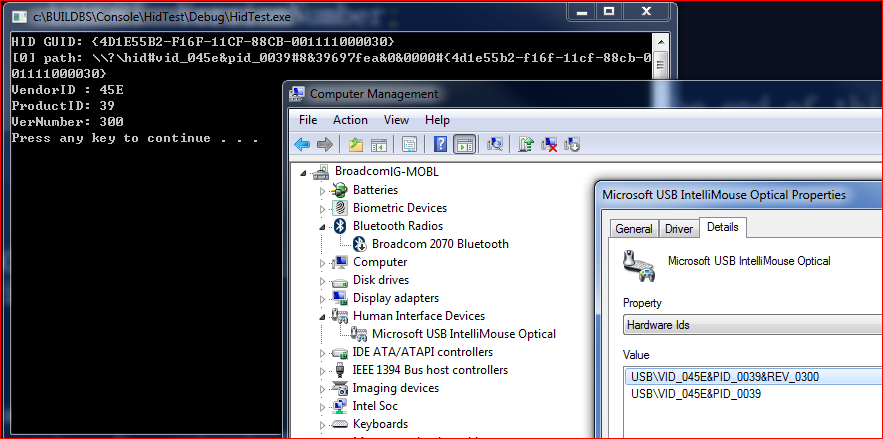This screenshot has height=439, width=883.
Task: Expand the Imaging devices node
Action: tap(323, 389)
